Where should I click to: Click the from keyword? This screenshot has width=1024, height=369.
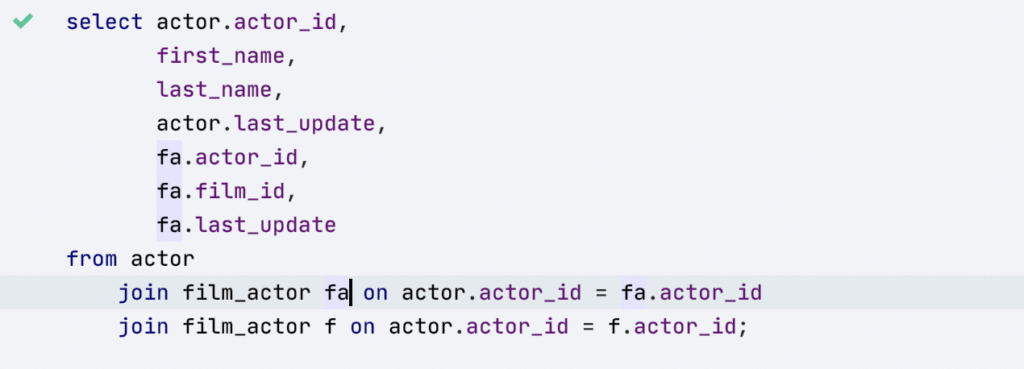coord(91,259)
